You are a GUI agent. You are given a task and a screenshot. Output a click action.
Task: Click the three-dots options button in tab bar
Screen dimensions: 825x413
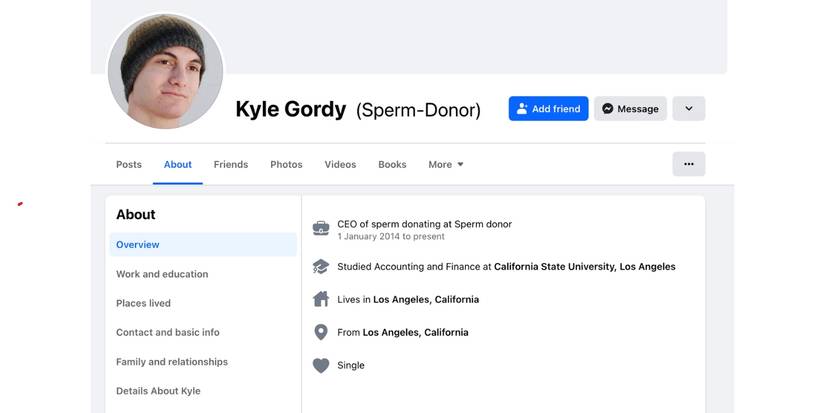688,164
